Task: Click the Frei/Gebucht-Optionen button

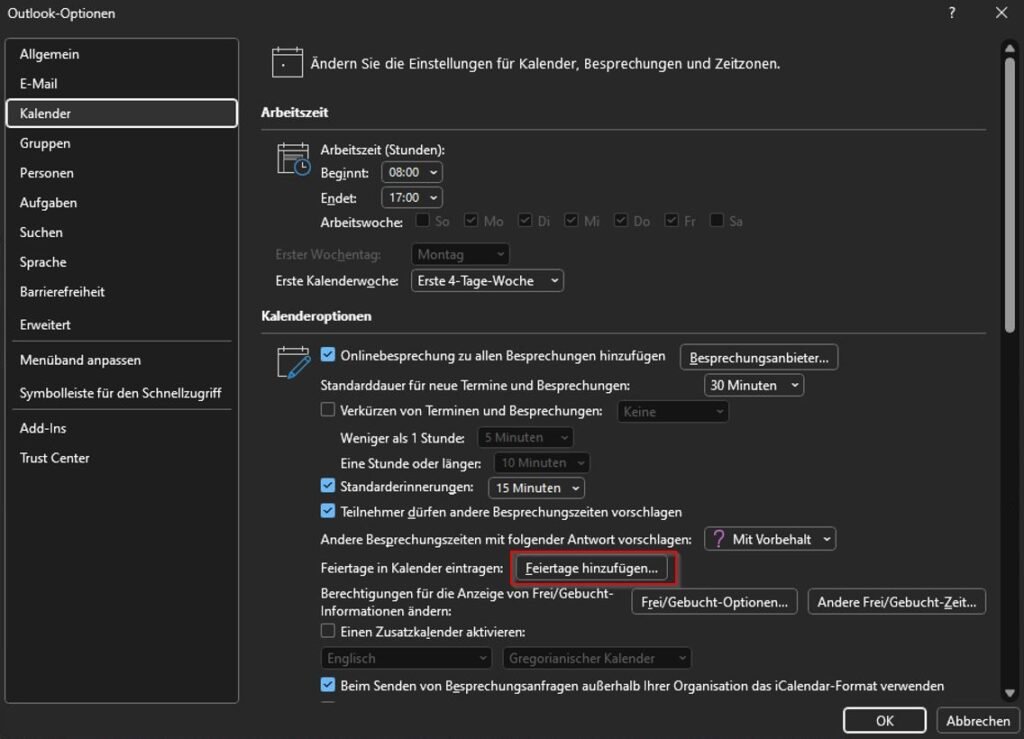Action: [714, 602]
